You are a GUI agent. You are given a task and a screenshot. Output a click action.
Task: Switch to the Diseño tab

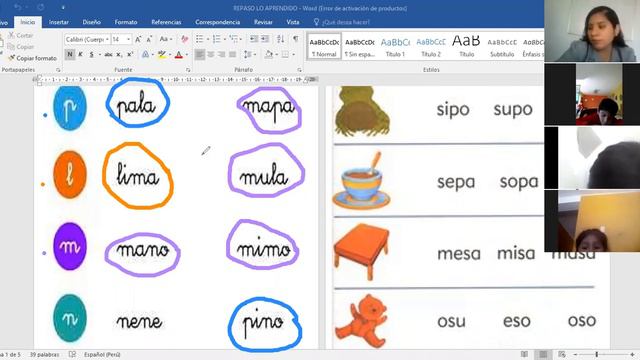click(x=91, y=22)
